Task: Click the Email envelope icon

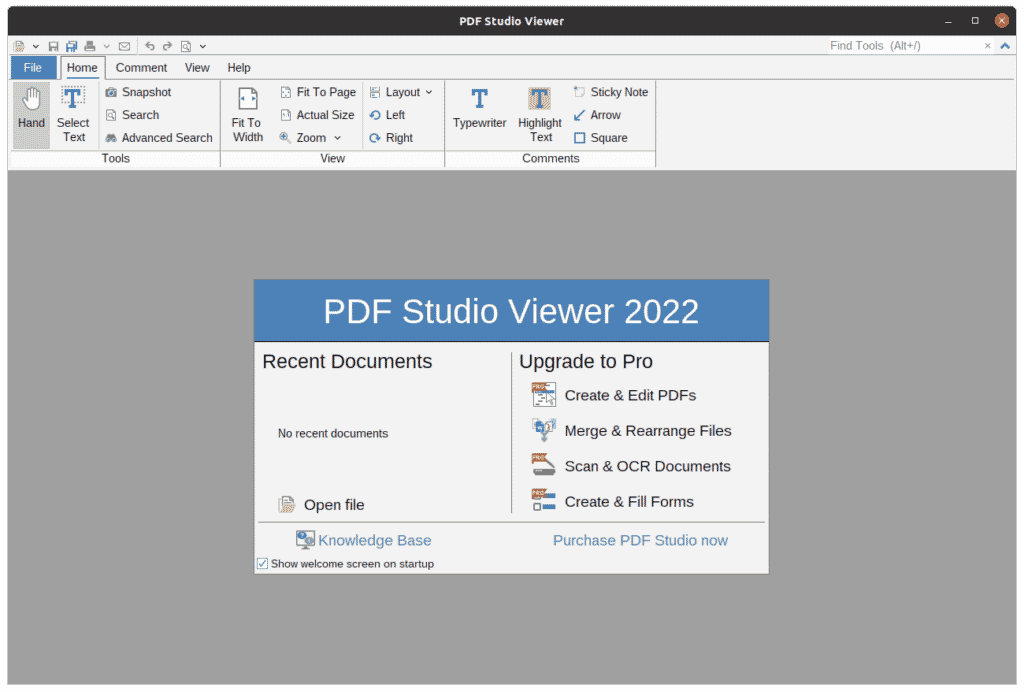Action: pos(124,46)
